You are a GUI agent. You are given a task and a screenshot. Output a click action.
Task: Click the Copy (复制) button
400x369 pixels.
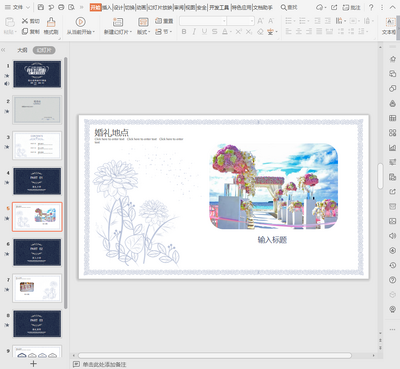(x=31, y=32)
